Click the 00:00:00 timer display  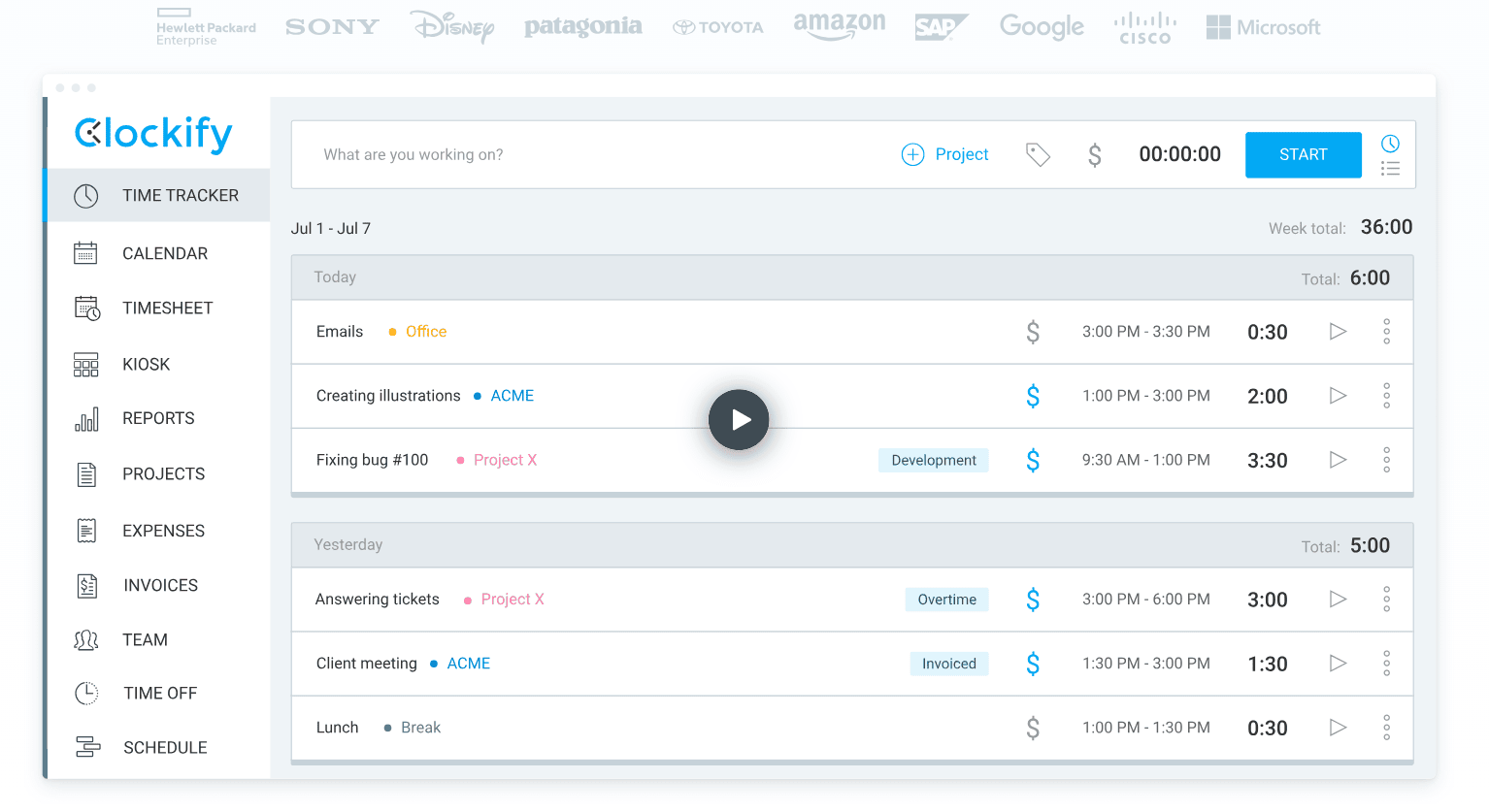coord(1179,154)
